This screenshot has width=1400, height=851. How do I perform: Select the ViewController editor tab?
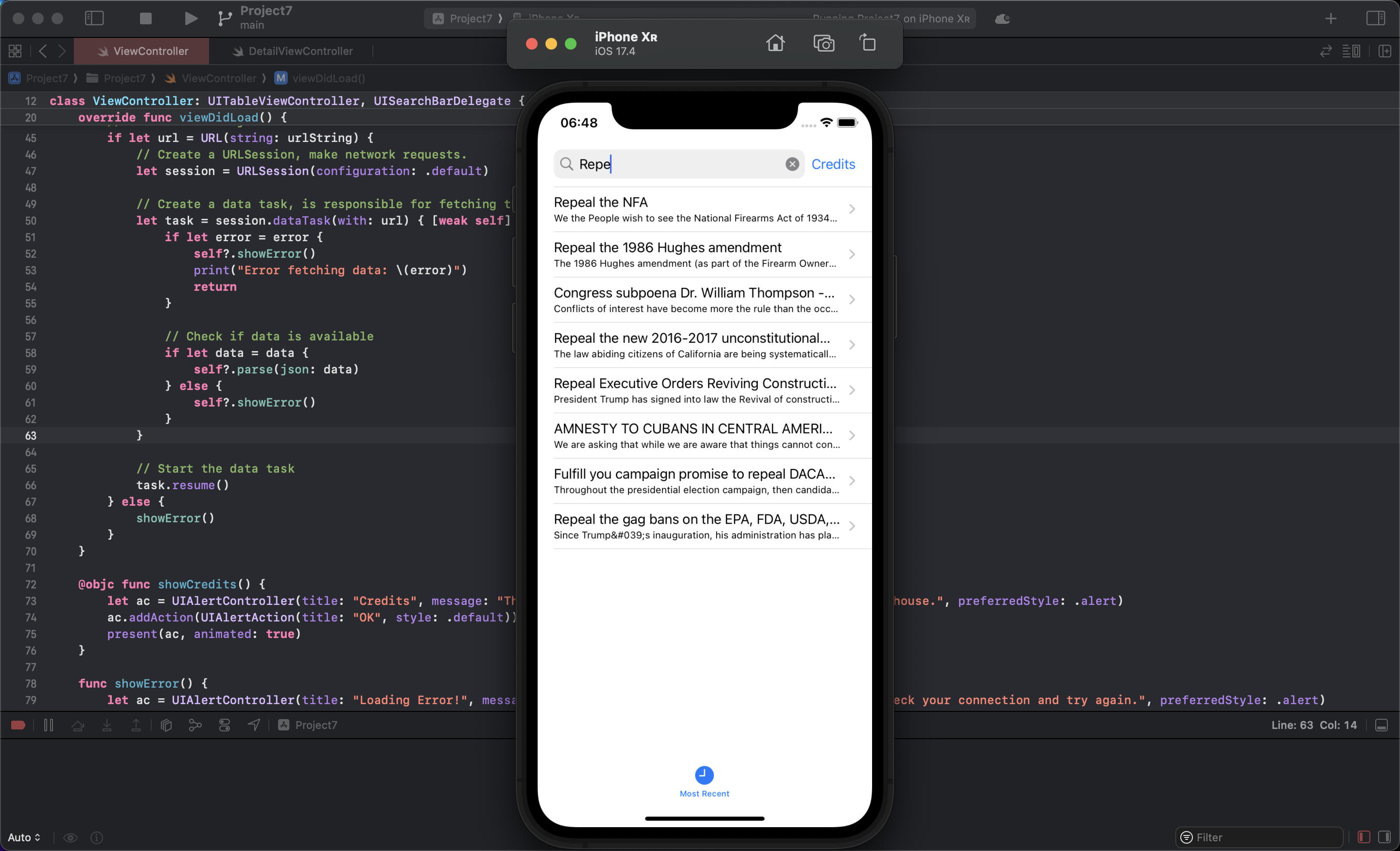pos(151,51)
